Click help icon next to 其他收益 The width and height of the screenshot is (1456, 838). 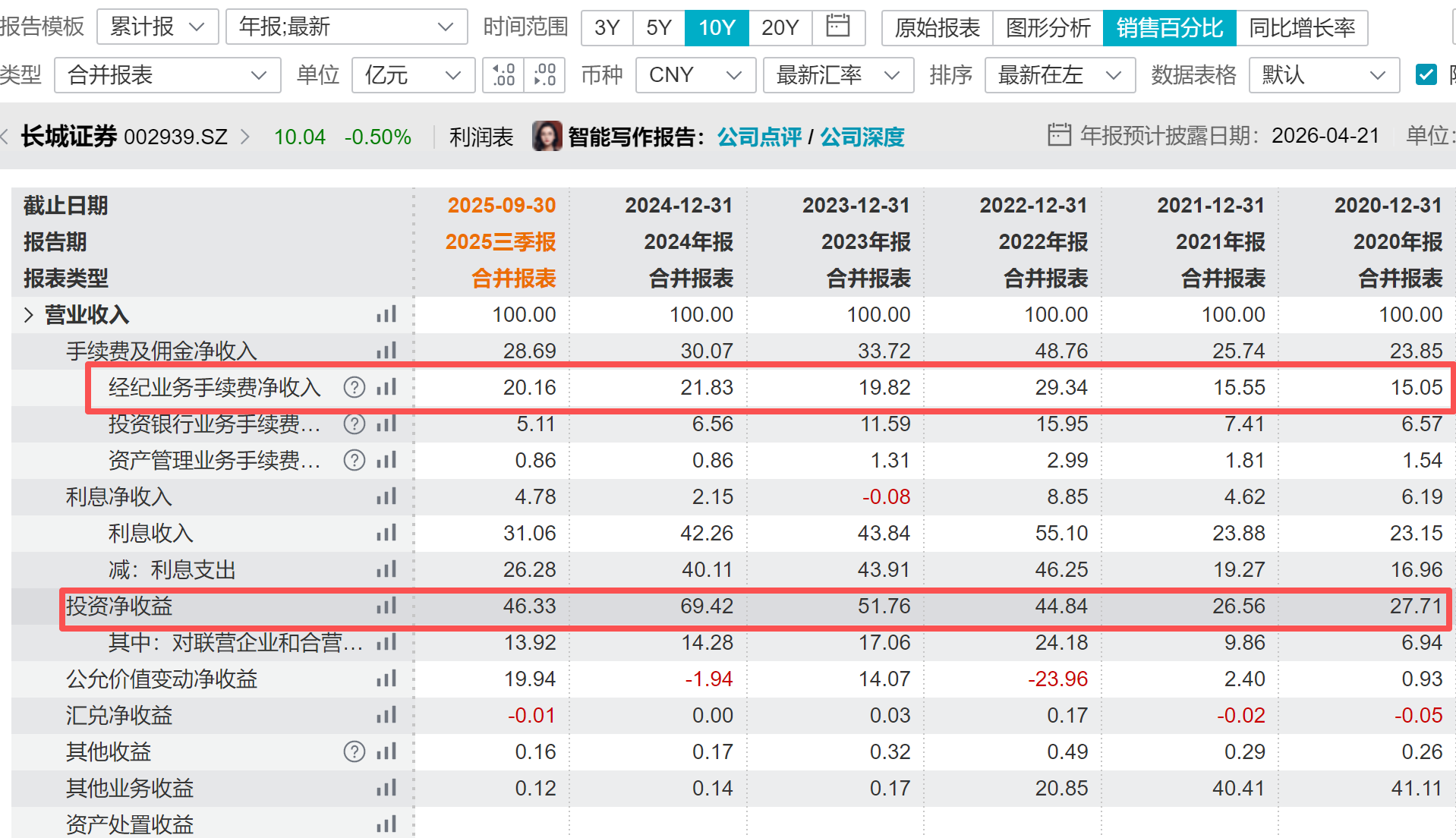click(354, 752)
